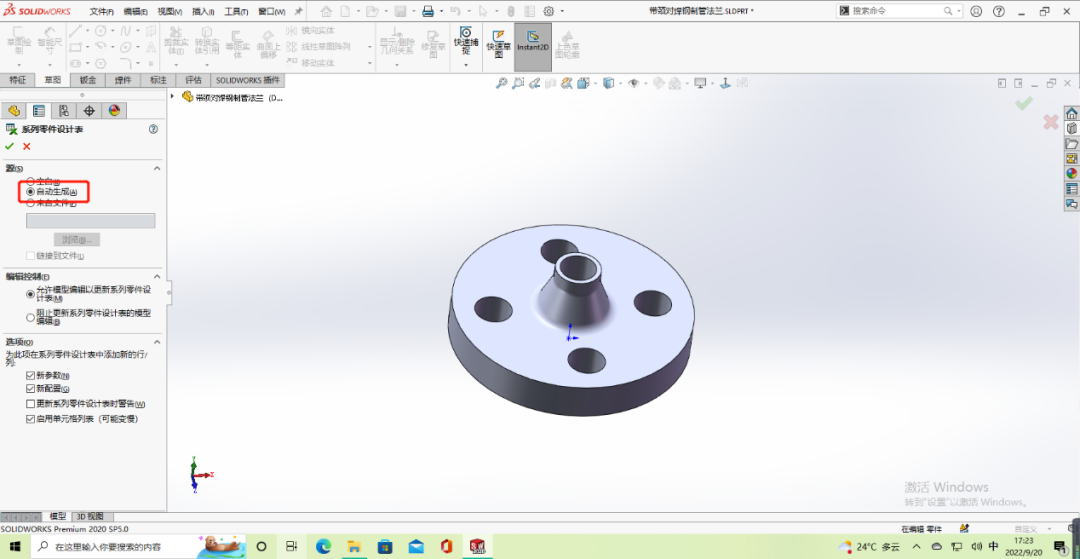Open the FeatureManager design tree tab
The image size is (1080, 559).
pyautogui.click(x=13, y=111)
